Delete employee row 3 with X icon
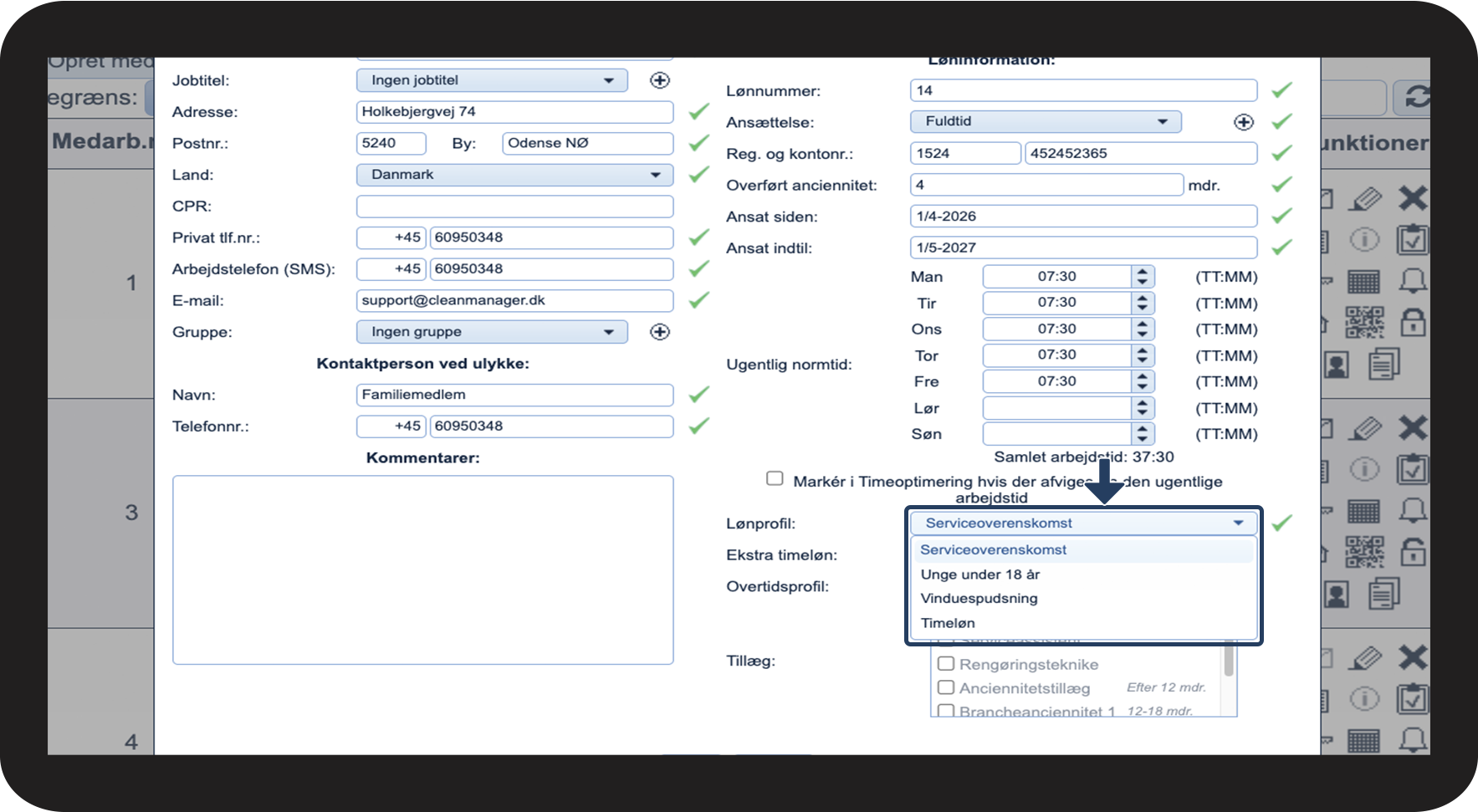Screen dimensions: 1478x812 1413,428
